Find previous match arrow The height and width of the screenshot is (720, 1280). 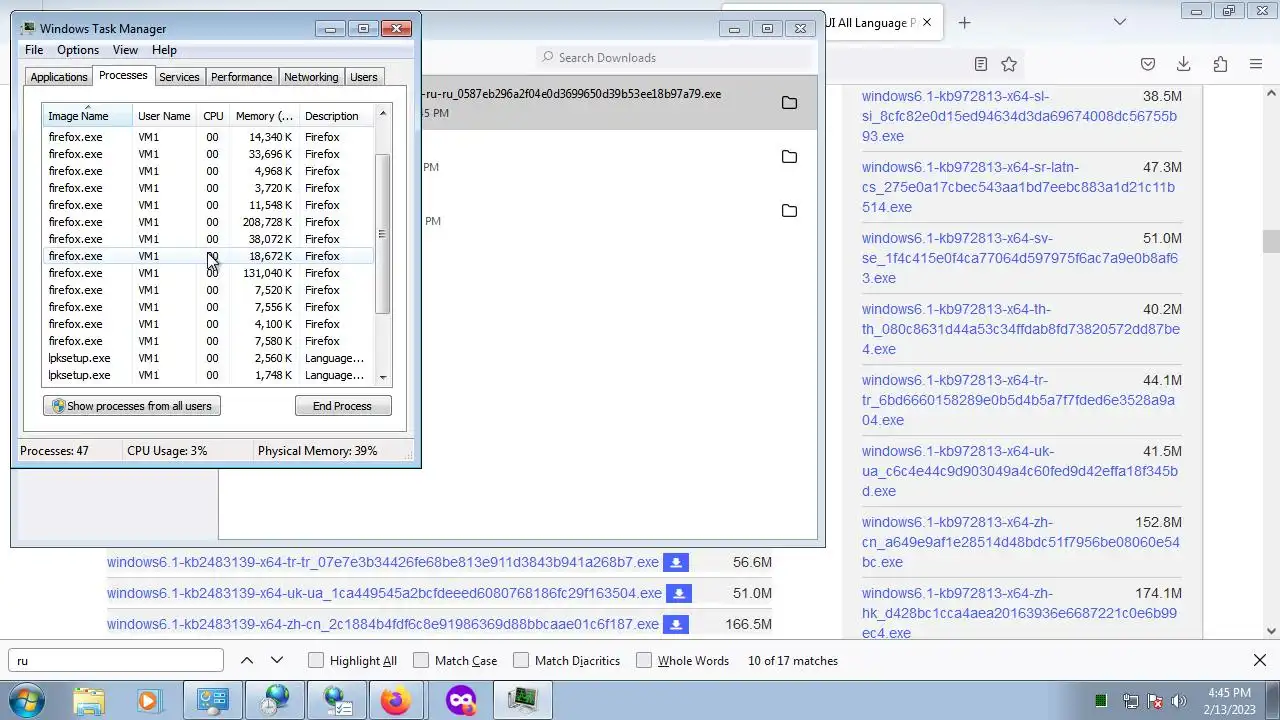pos(247,660)
